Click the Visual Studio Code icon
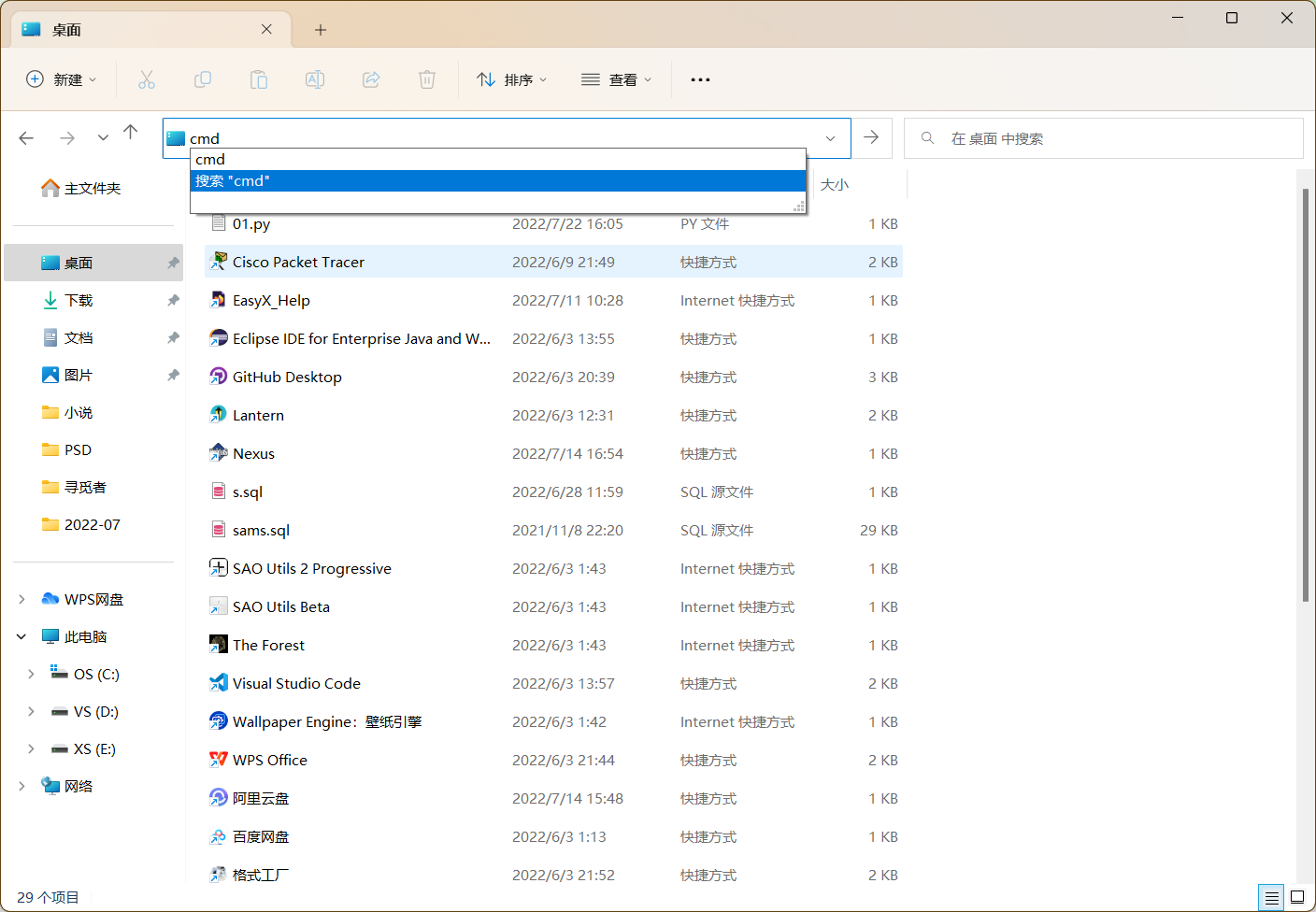 tap(218, 683)
